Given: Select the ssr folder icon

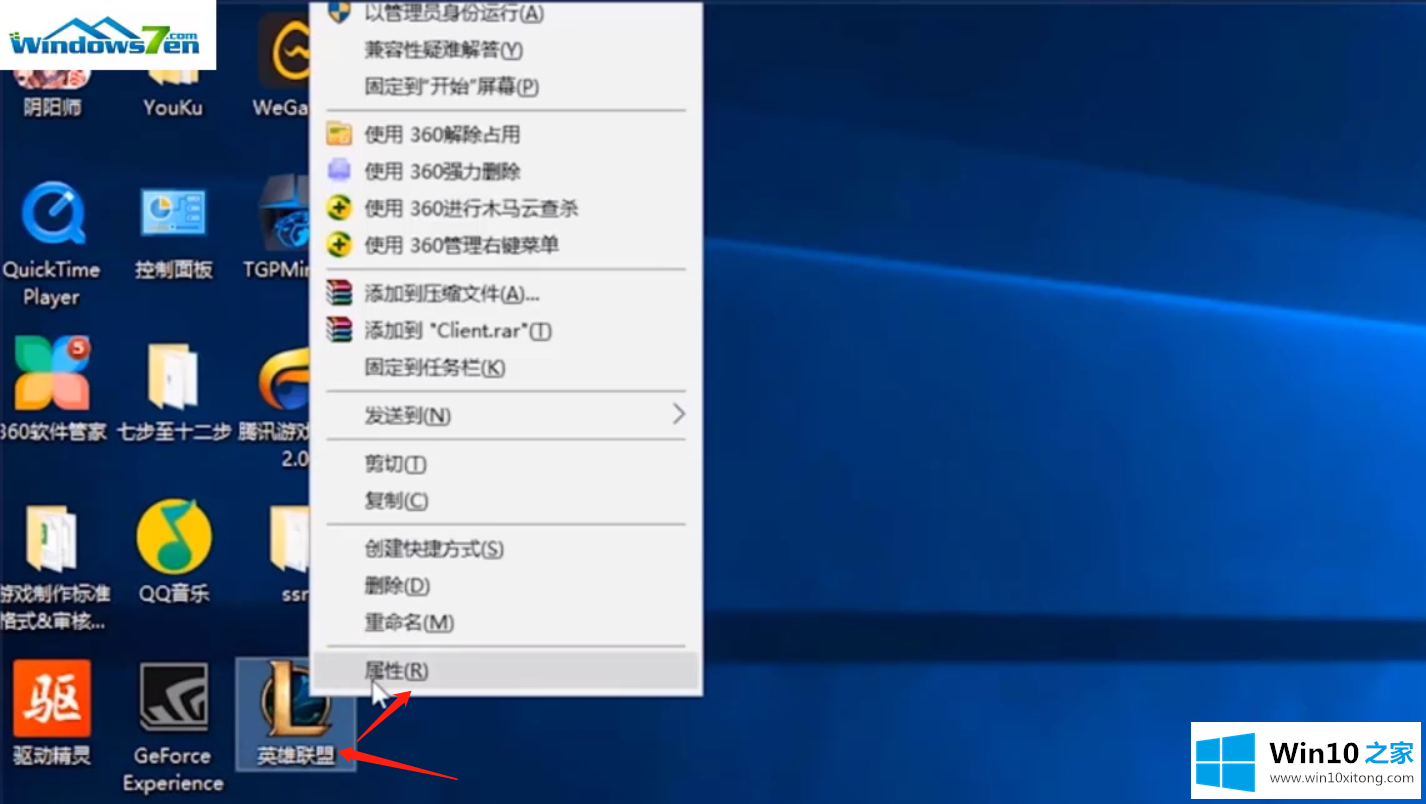Looking at the screenshot, I should coord(291,553).
